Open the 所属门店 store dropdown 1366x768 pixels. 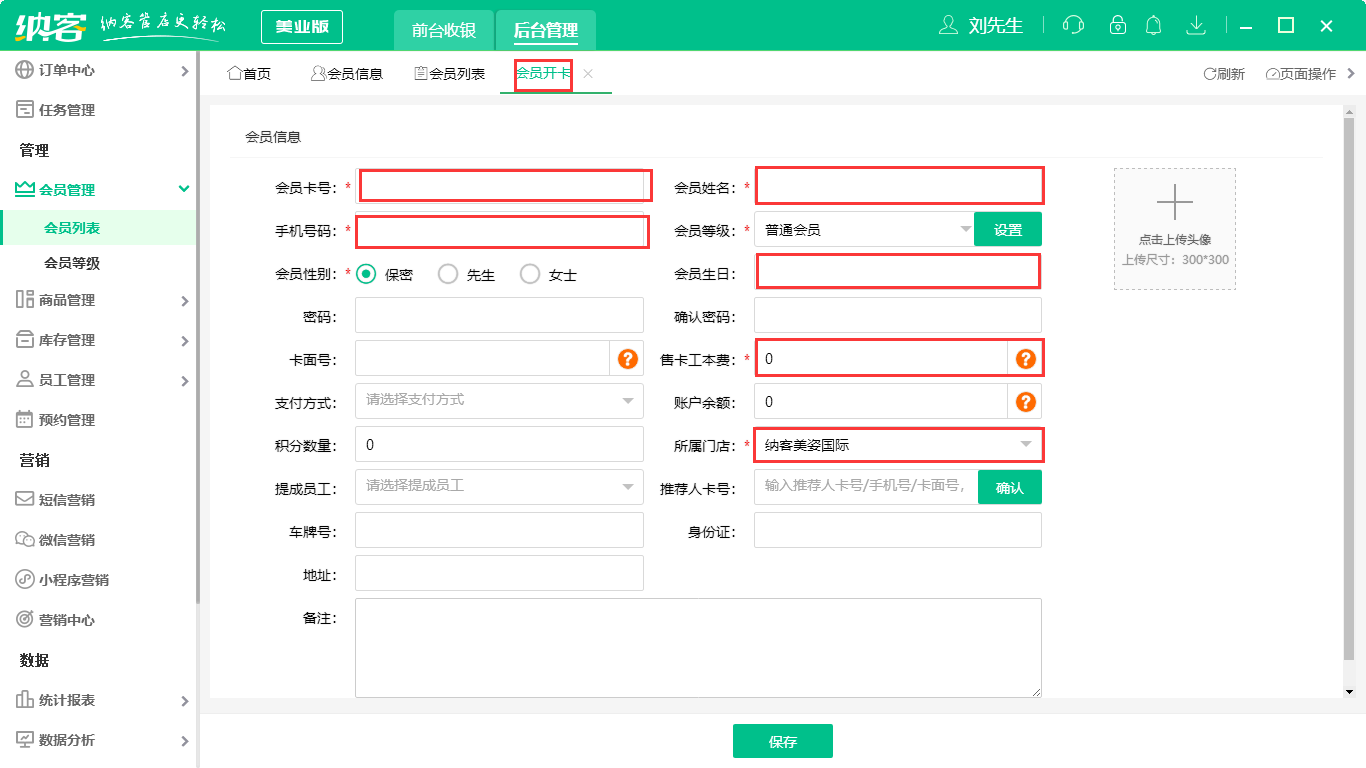point(897,445)
